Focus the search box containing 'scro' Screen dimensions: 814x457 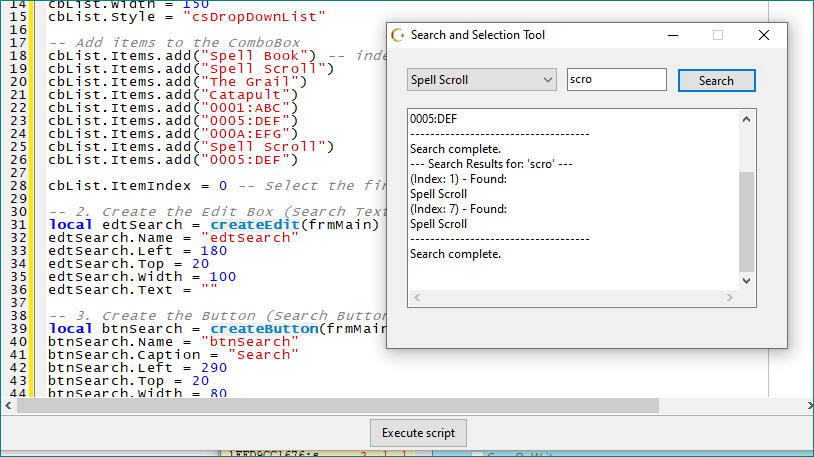616,80
